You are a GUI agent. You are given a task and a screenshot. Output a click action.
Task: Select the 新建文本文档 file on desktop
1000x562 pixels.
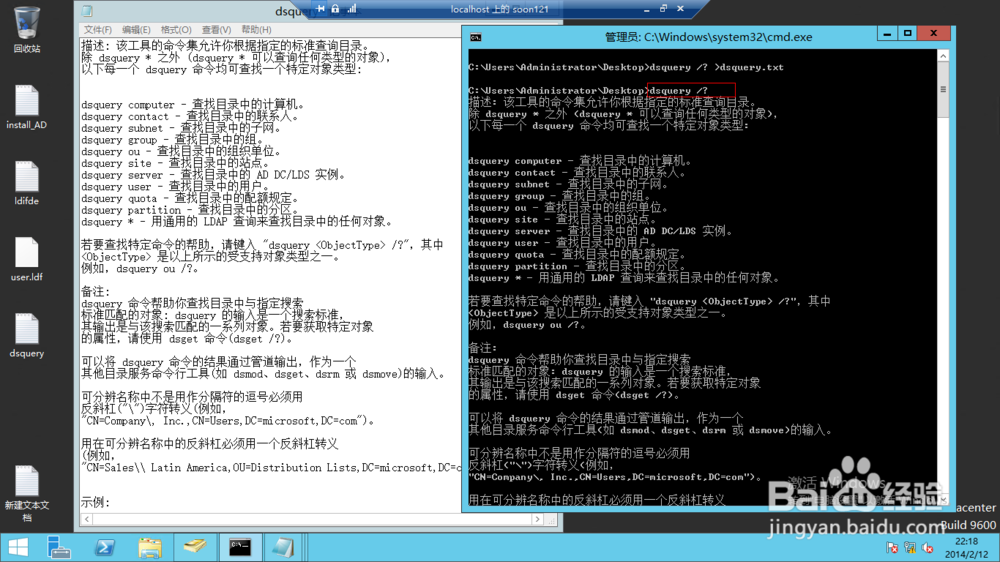coord(26,493)
